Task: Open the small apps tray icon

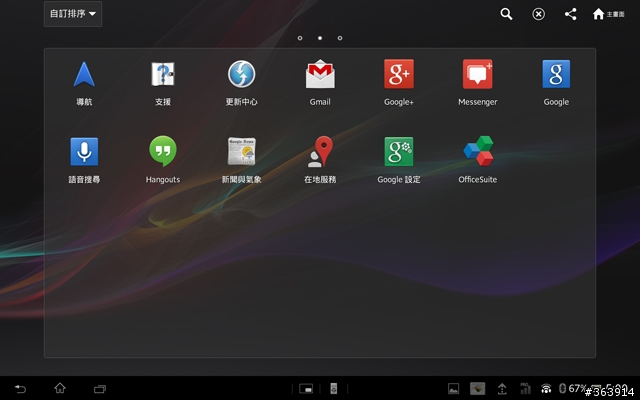Action: [306, 389]
